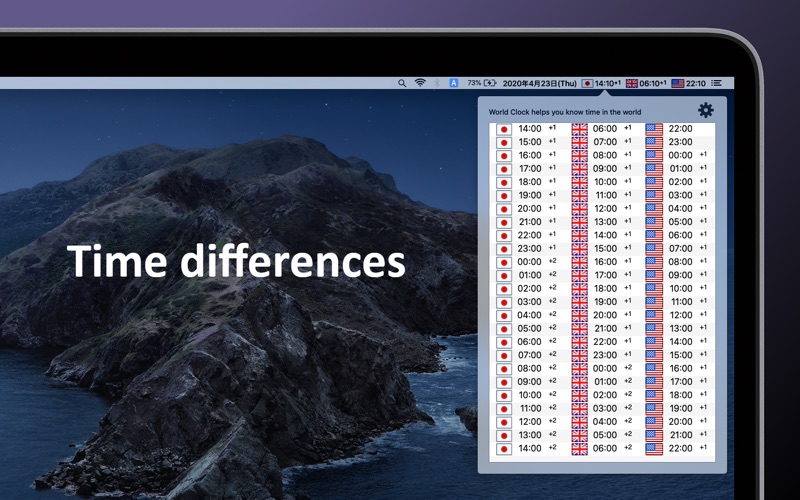Image resolution: width=800 pixels, height=500 pixels.
Task: Open the Wi-Fi menu bar icon
Action: coord(420,83)
